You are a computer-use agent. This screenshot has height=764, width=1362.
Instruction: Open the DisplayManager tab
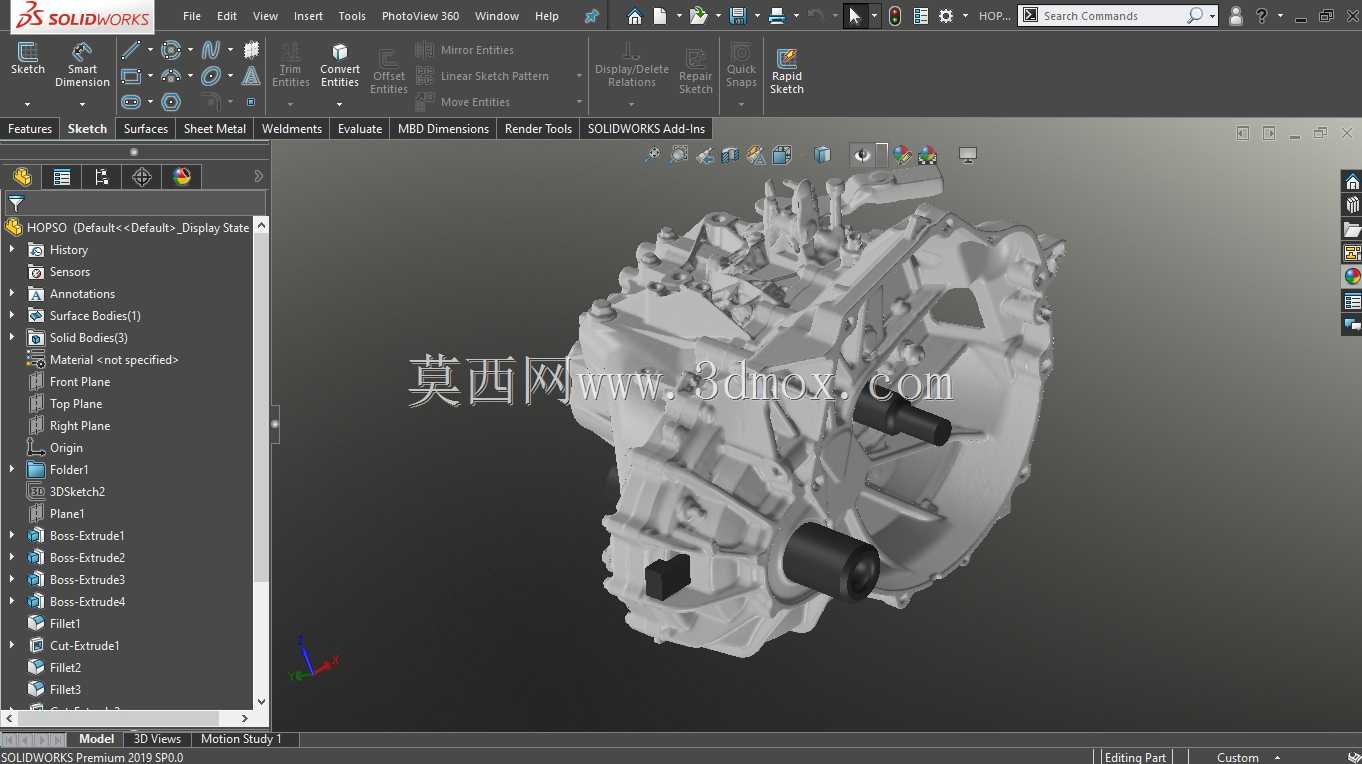click(x=182, y=177)
